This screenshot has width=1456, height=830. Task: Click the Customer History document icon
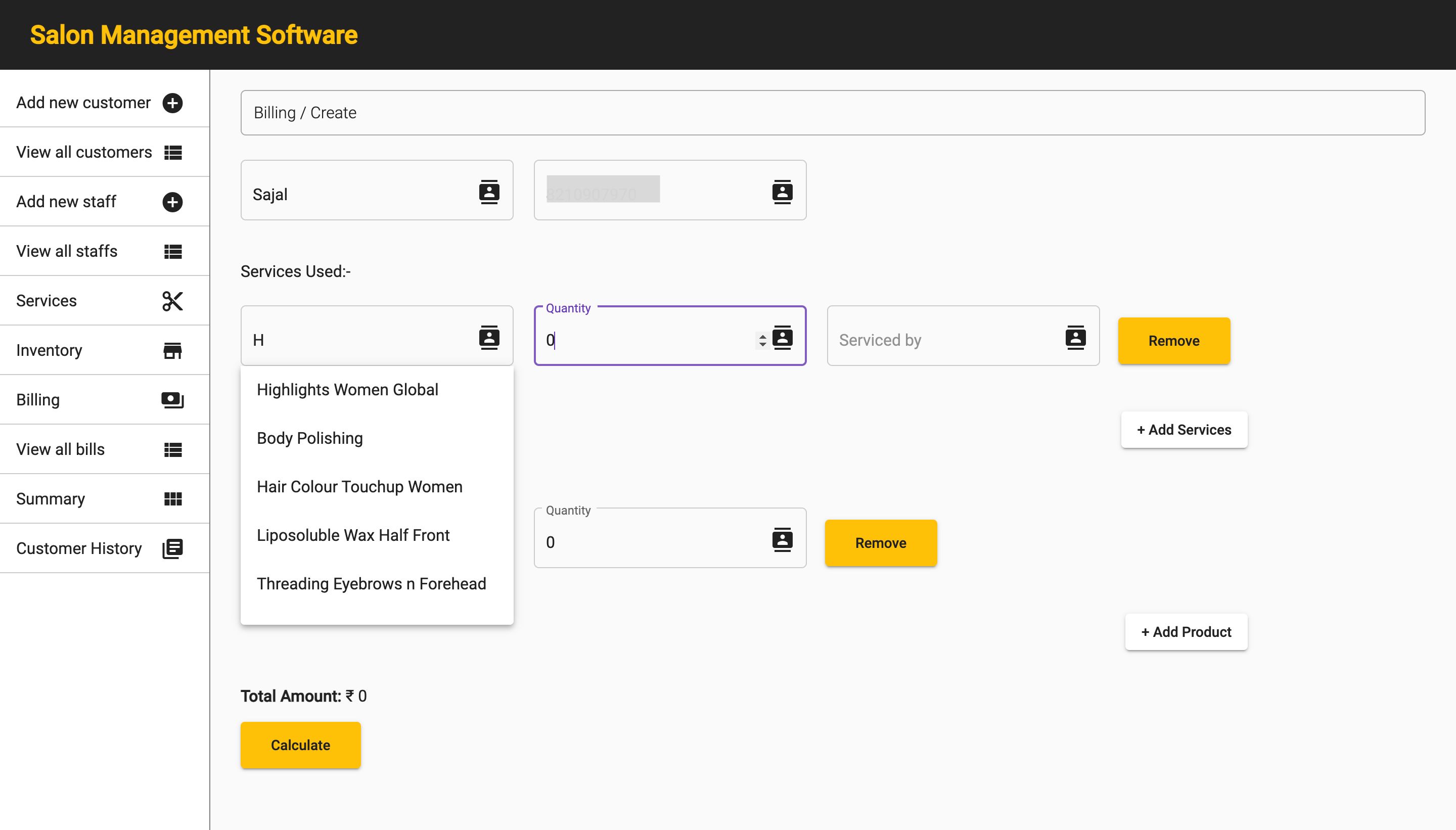pyautogui.click(x=172, y=548)
